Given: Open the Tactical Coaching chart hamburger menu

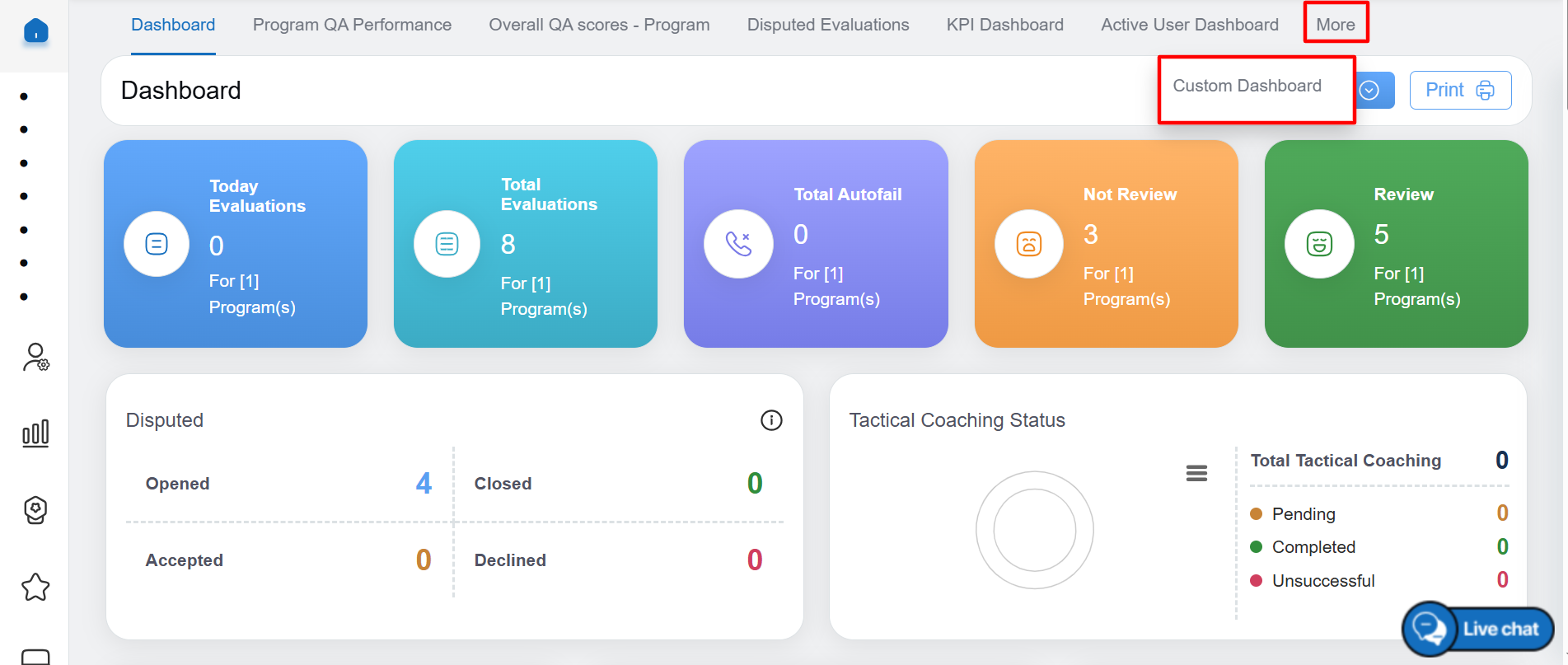Looking at the screenshot, I should point(1196,473).
